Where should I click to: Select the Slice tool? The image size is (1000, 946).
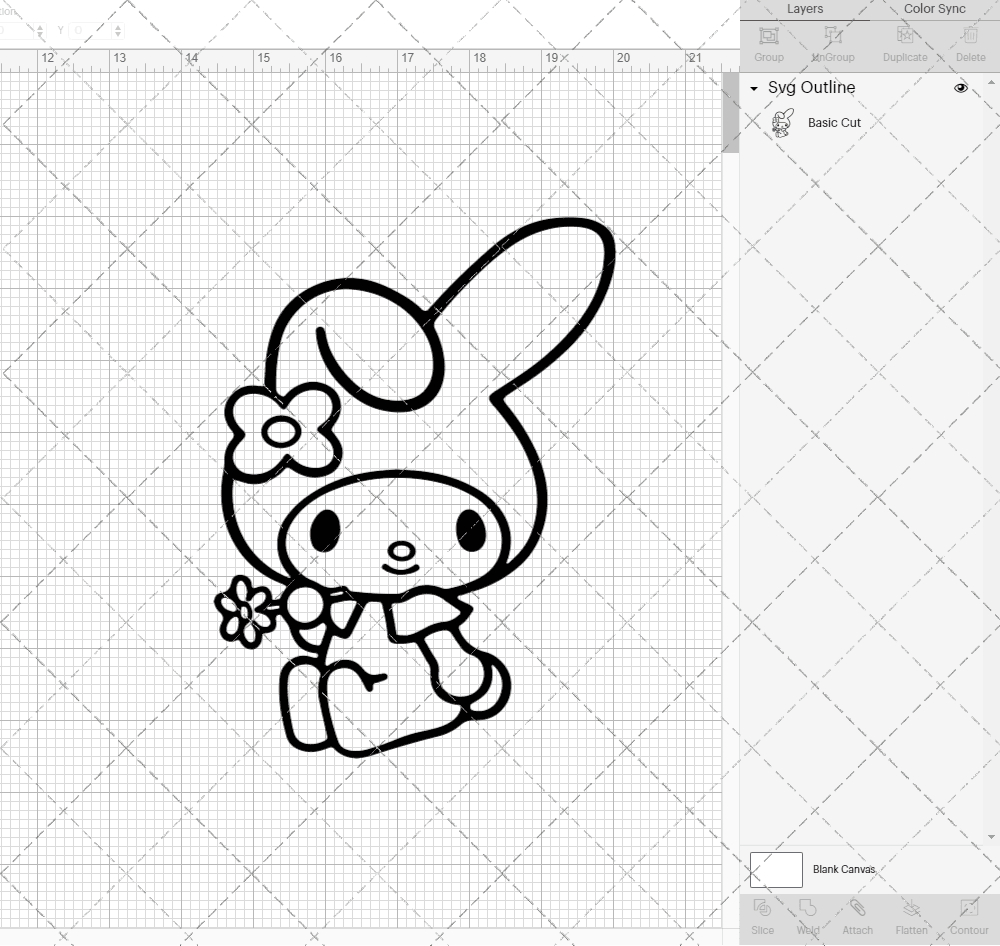pyautogui.click(x=763, y=915)
